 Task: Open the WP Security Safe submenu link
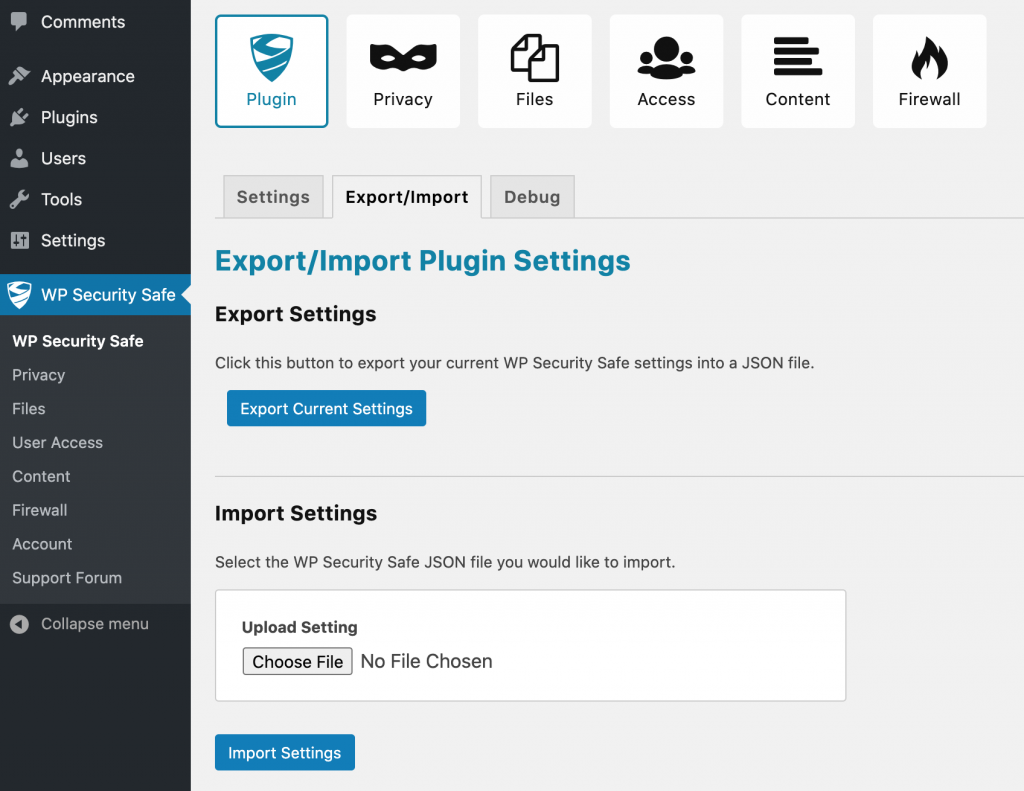point(78,341)
